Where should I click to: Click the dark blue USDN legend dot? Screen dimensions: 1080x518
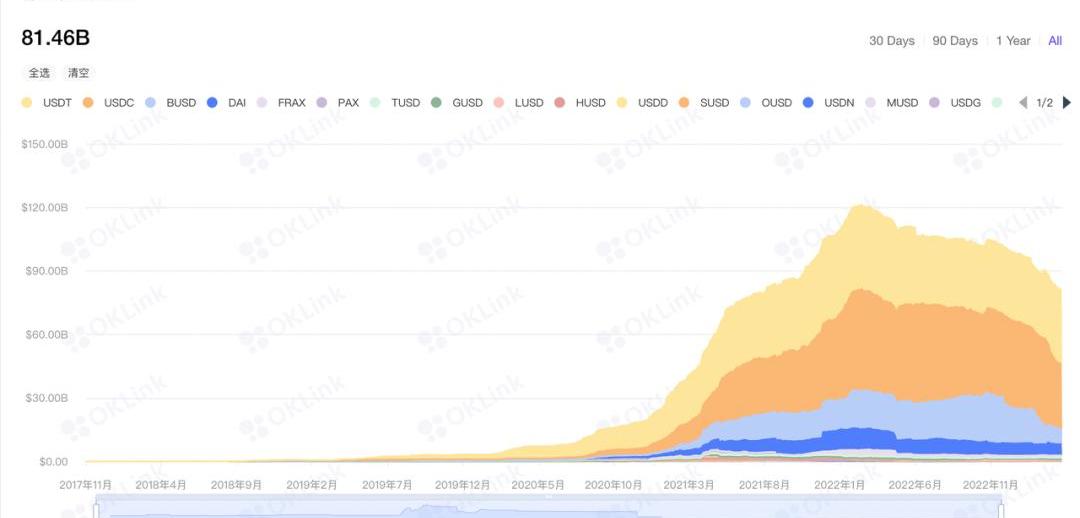[808, 103]
